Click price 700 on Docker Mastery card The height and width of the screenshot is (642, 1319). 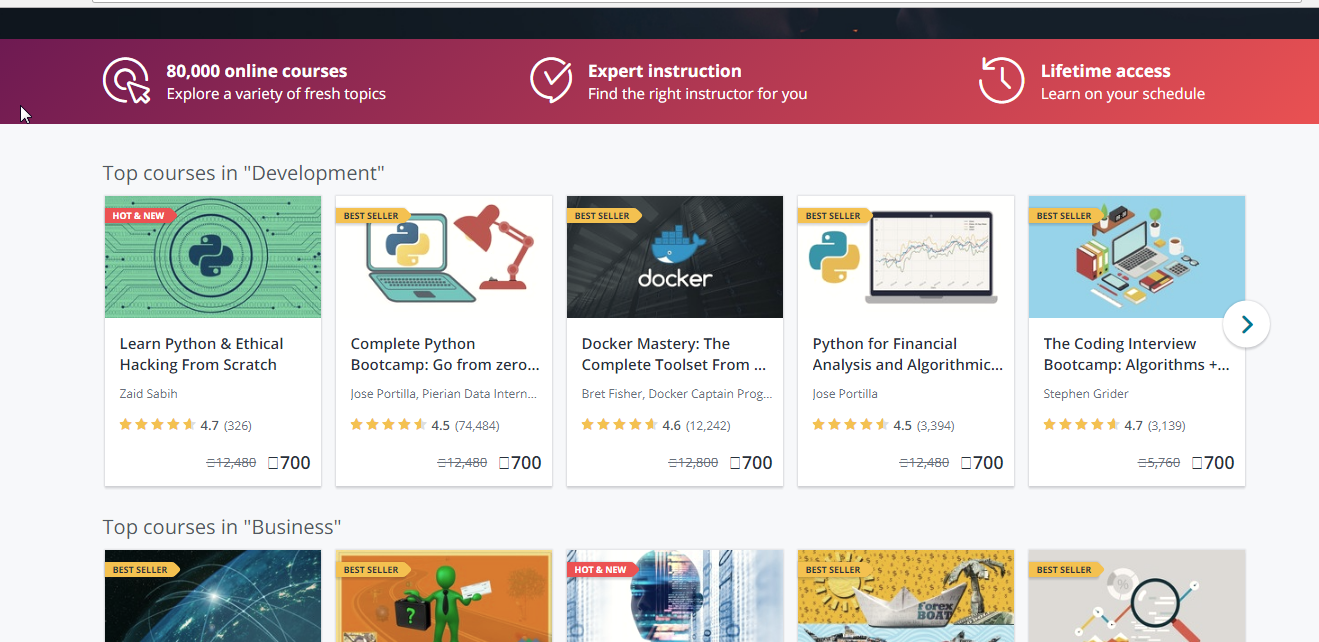click(751, 463)
